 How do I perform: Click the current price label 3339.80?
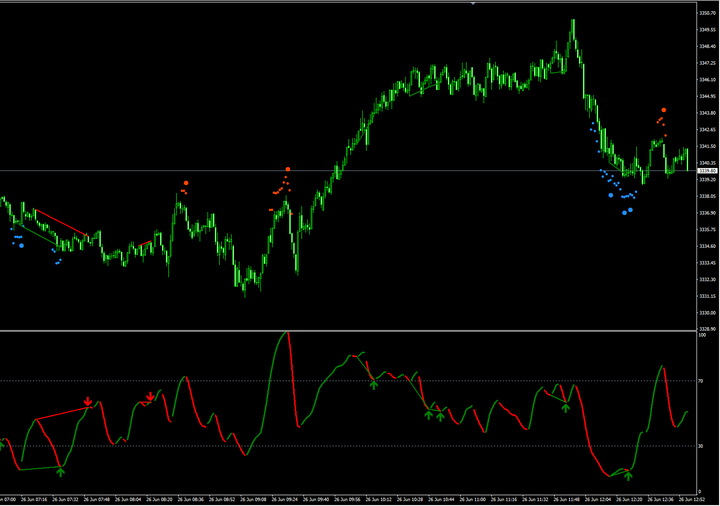[x=705, y=171]
